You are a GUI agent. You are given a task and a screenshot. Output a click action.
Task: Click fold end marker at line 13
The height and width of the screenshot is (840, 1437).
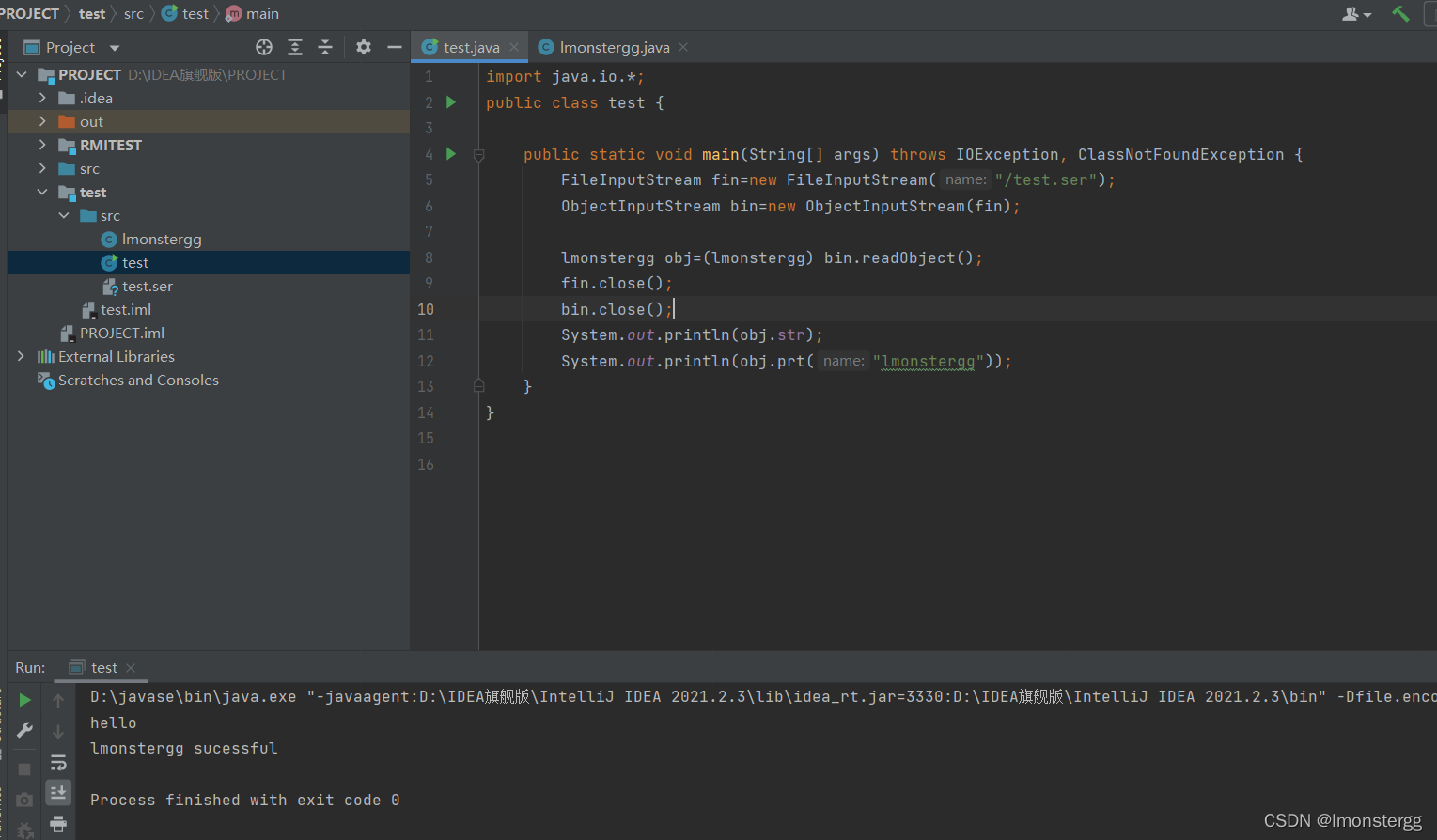pyautogui.click(x=478, y=385)
